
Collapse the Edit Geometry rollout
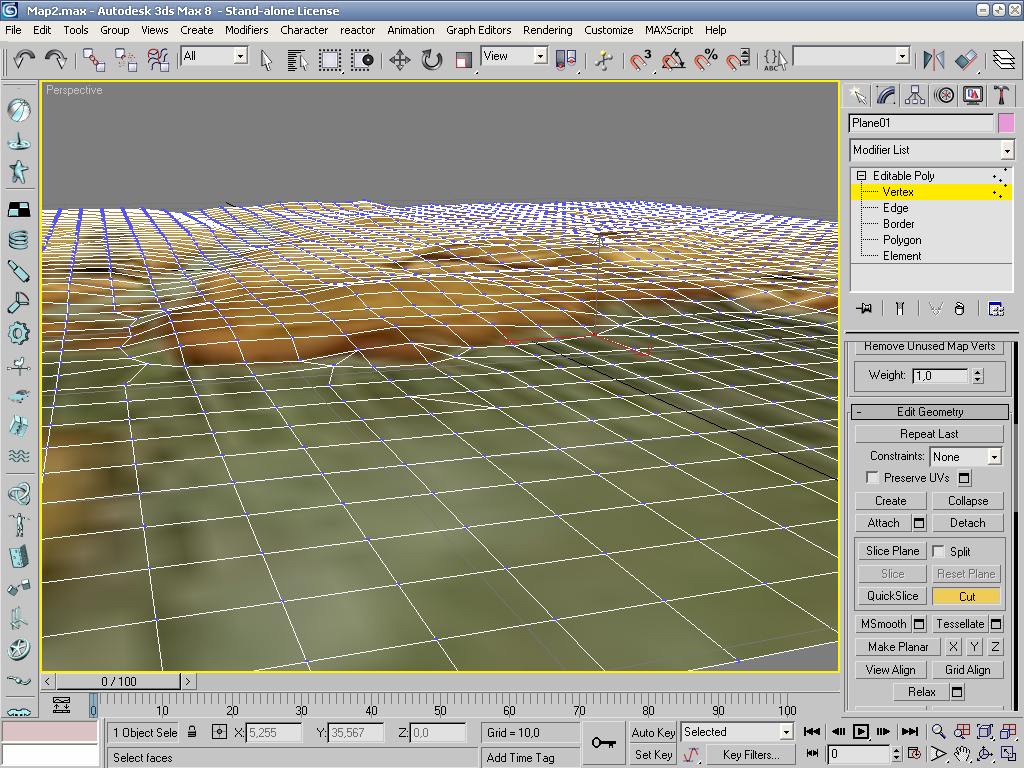pyautogui.click(x=930, y=411)
